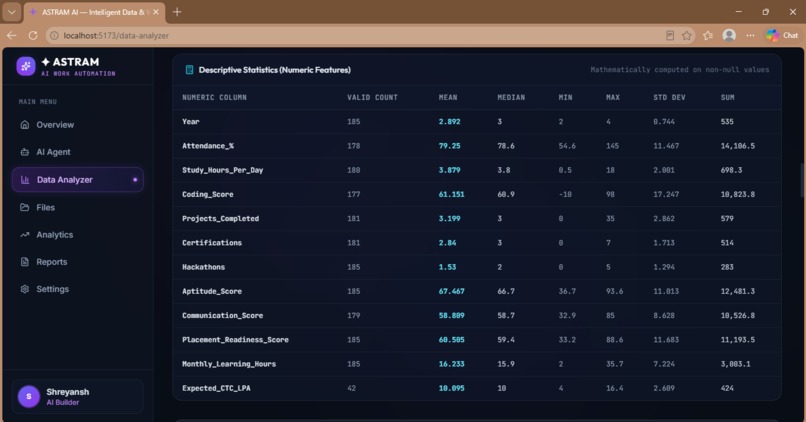Open the favorites list icon
Screen dimensions: 806x422
[x=708, y=35]
